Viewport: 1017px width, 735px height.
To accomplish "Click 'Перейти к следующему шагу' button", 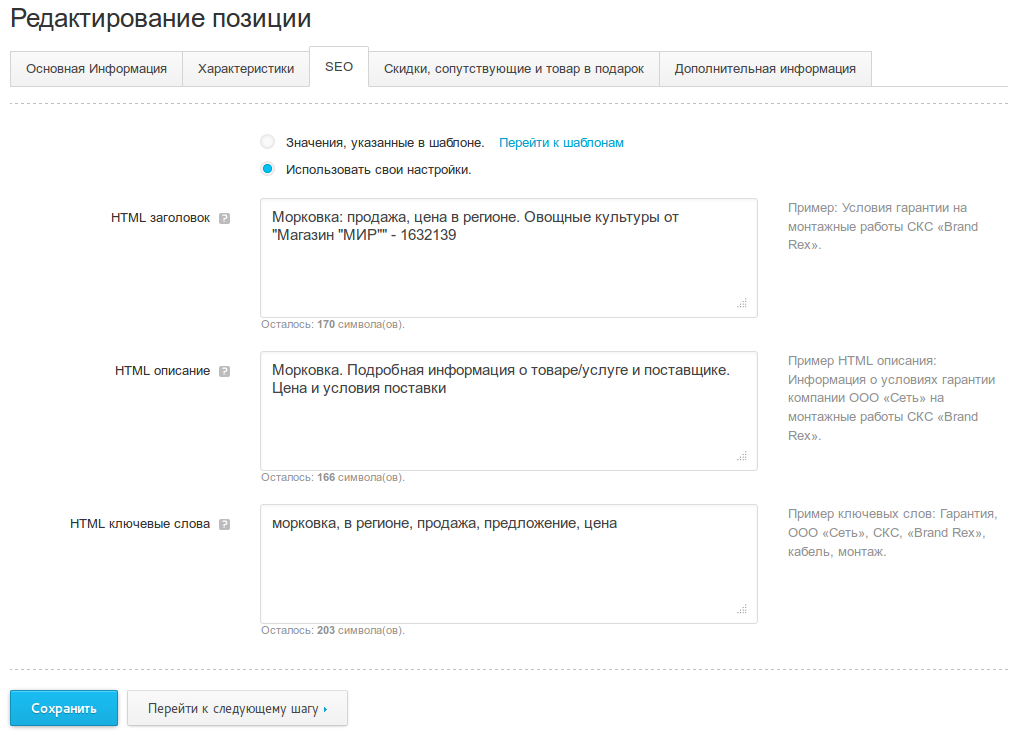I will (x=237, y=708).
